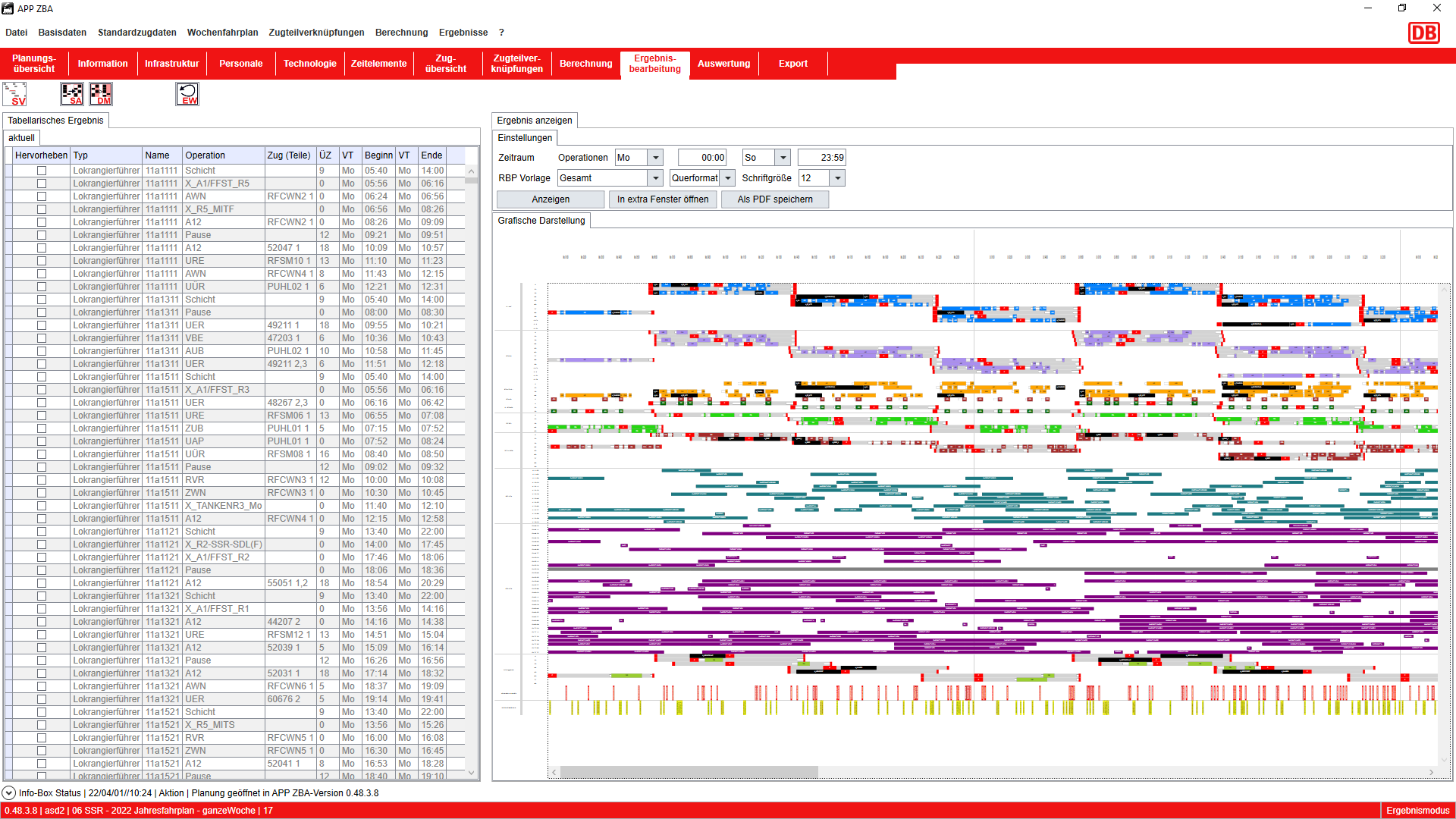The height and width of the screenshot is (819, 1456).
Task: Click the SA toolbar icon
Action: point(72,94)
